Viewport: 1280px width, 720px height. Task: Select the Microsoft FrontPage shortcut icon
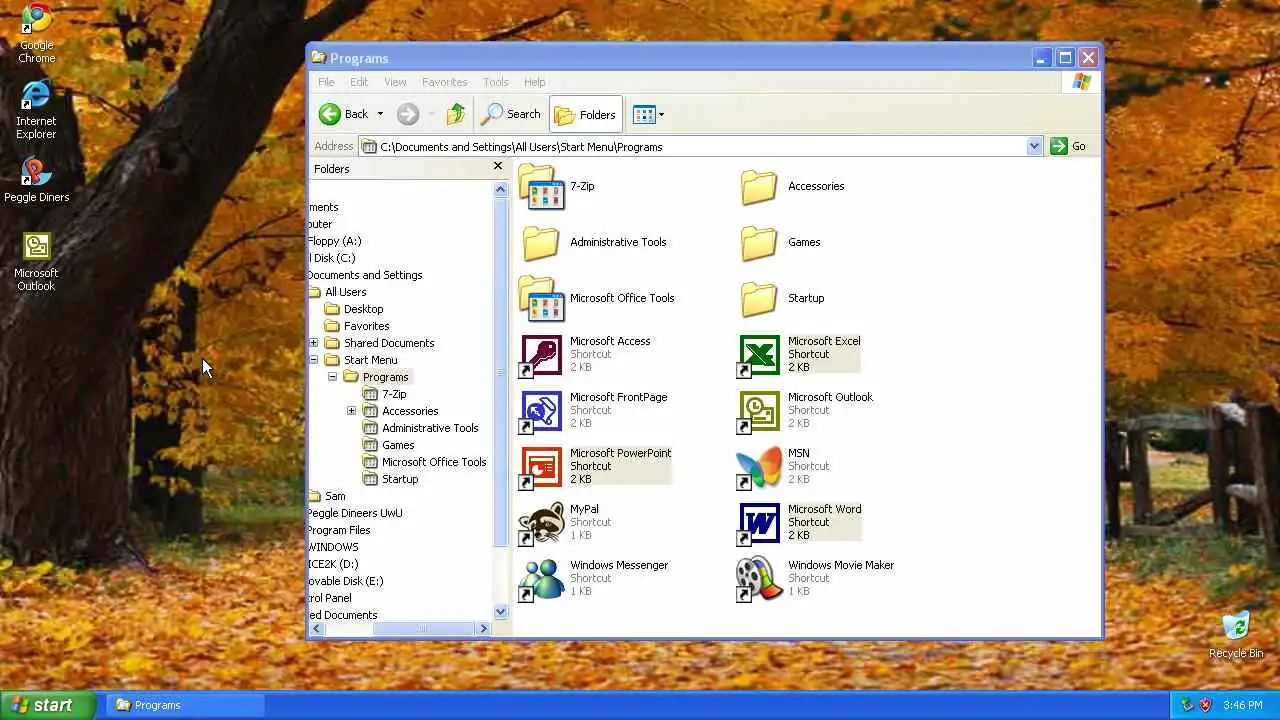[x=541, y=411]
